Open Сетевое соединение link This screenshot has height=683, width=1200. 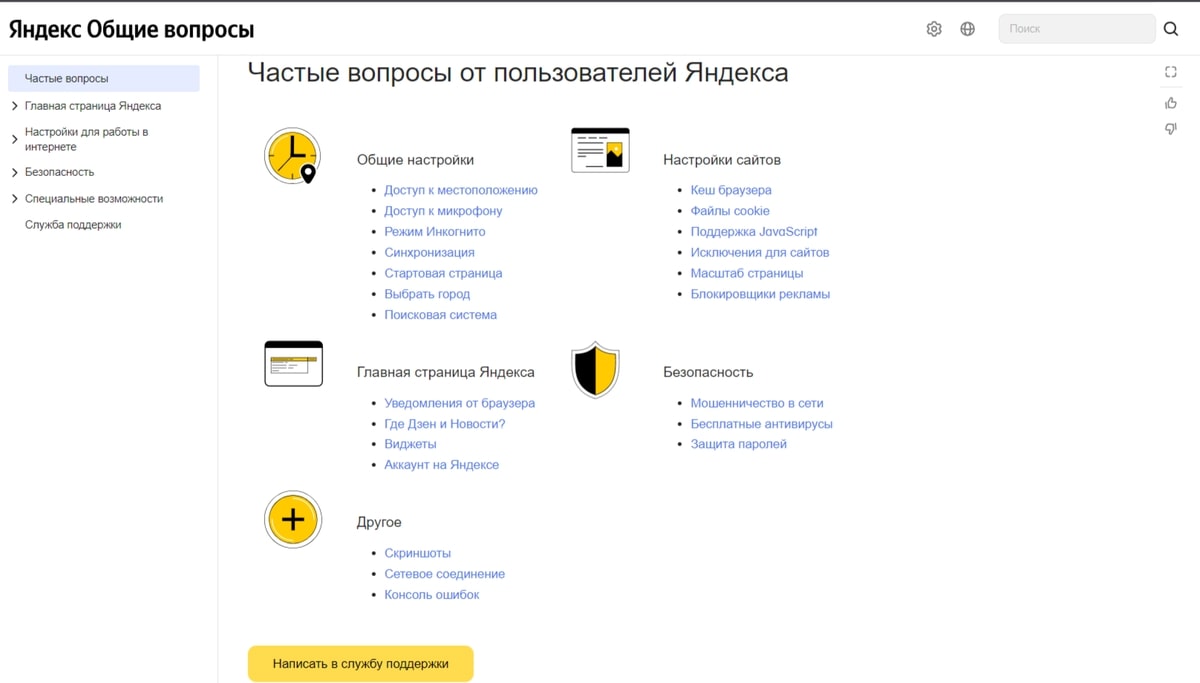pos(444,574)
